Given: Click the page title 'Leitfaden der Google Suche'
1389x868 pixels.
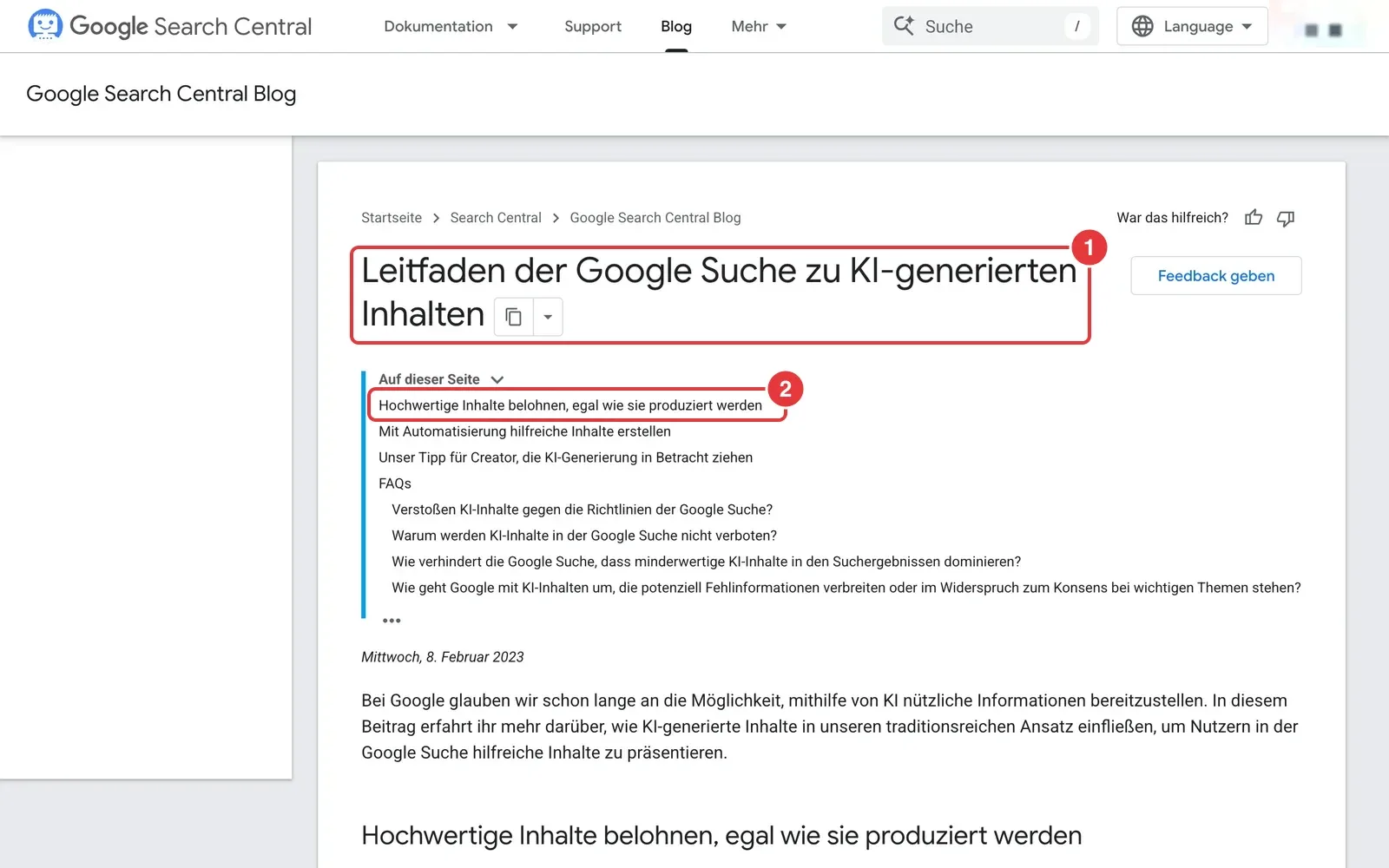Looking at the screenshot, I should 719,293.
